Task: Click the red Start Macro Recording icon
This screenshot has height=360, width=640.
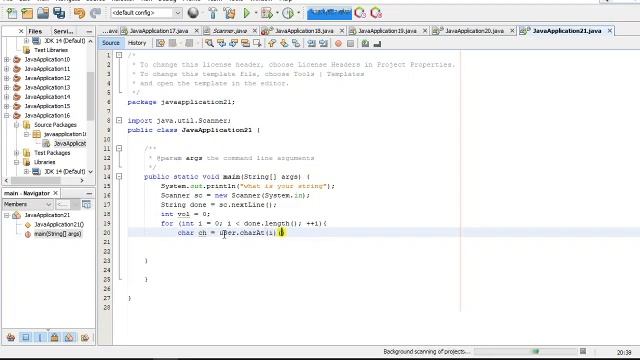Action: tap(338, 43)
